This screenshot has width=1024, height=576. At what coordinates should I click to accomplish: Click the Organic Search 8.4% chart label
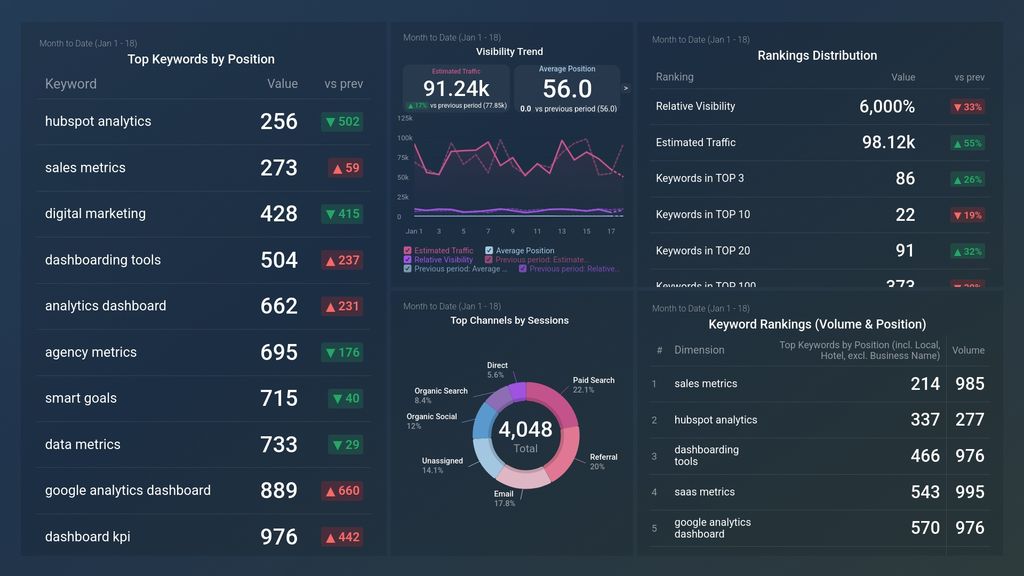[x=441, y=396]
